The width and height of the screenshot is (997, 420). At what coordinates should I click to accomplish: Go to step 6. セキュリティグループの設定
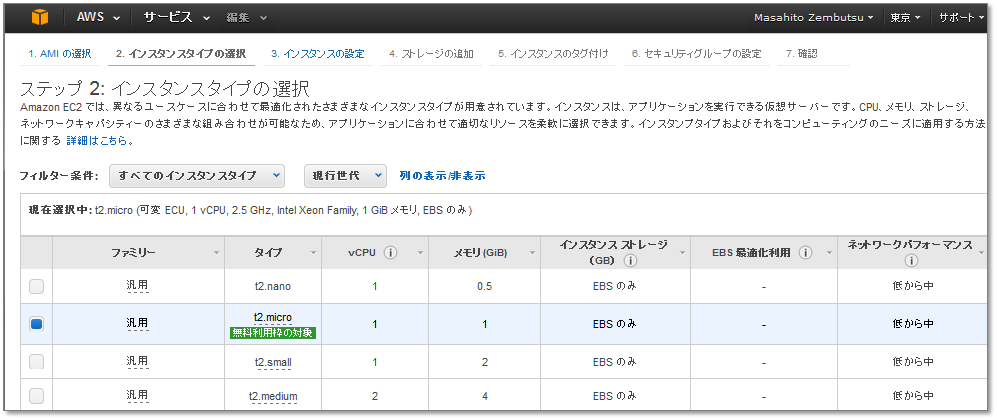click(x=696, y=54)
